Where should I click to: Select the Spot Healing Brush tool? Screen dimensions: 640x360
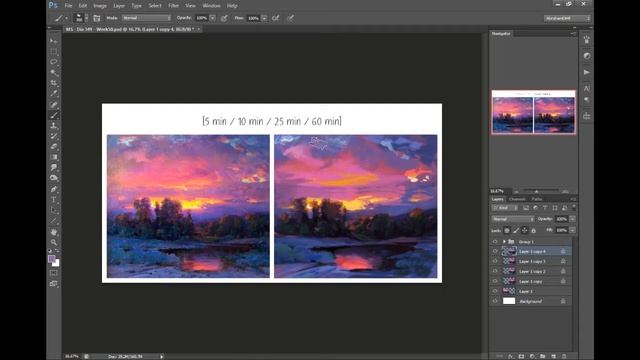pyautogui.click(x=53, y=104)
